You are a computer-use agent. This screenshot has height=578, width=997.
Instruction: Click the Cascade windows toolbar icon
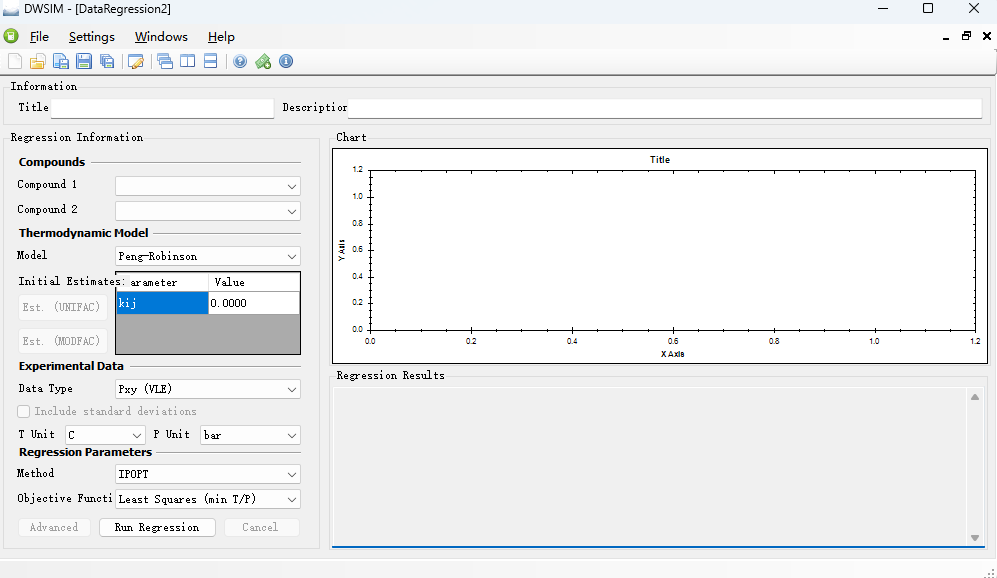(x=165, y=62)
